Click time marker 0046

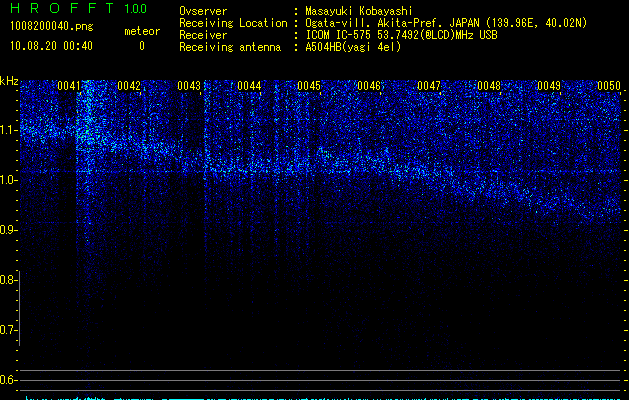[x=369, y=86]
